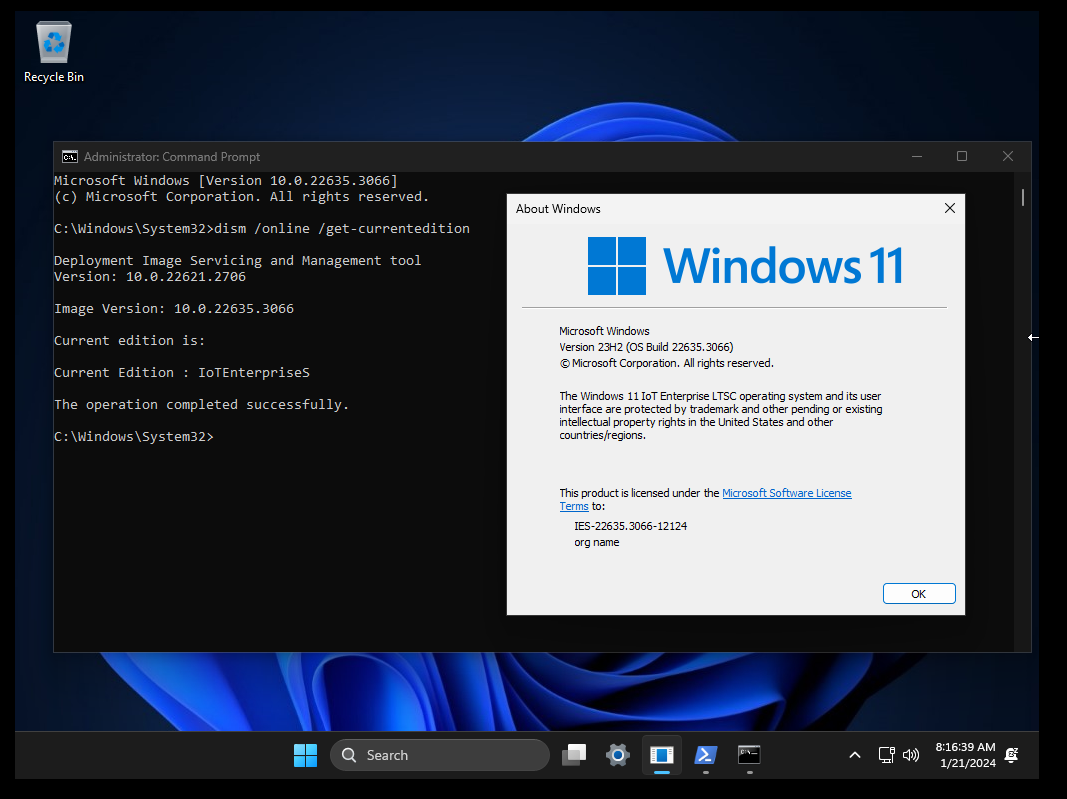Maximize the Command Prompt window

[962, 157]
